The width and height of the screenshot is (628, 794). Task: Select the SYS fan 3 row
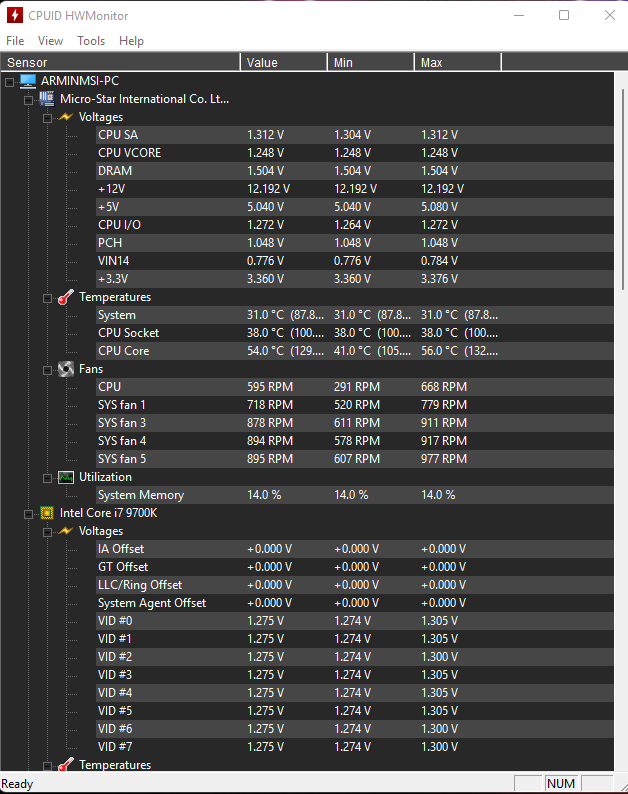pos(355,423)
